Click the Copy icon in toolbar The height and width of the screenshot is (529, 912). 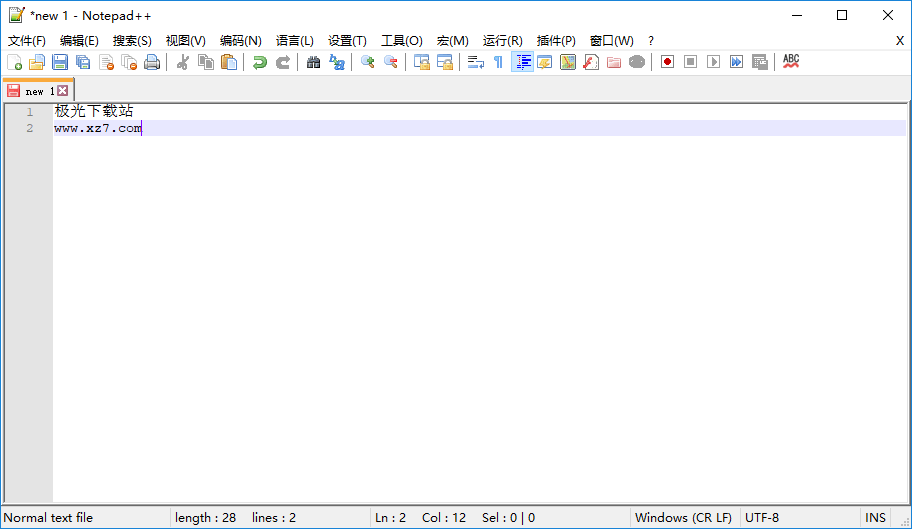pos(206,62)
